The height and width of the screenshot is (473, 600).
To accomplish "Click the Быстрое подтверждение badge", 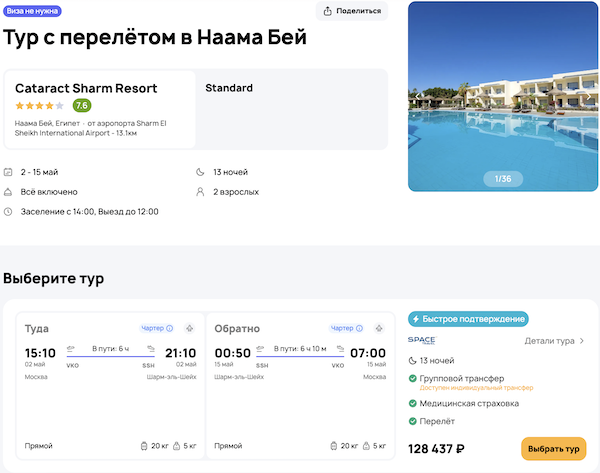I will (468, 319).
